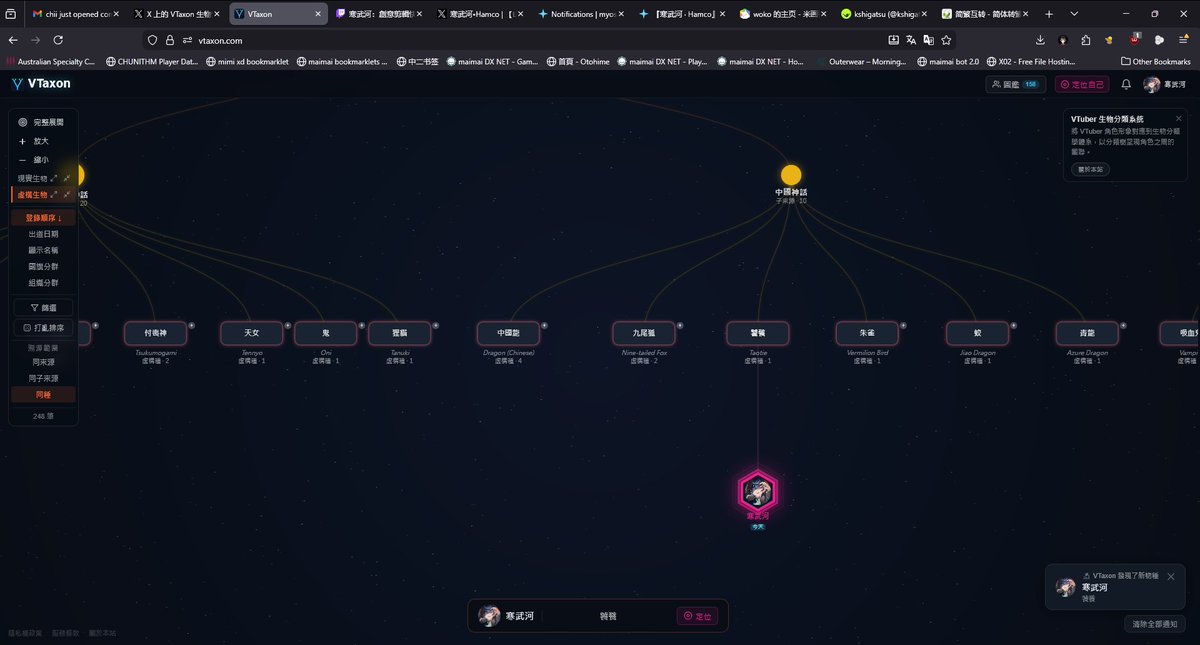Screen dimensions: 1200x645
Task: Click the 打亂排序 shuffle button
Action: (x=43, y=327)
